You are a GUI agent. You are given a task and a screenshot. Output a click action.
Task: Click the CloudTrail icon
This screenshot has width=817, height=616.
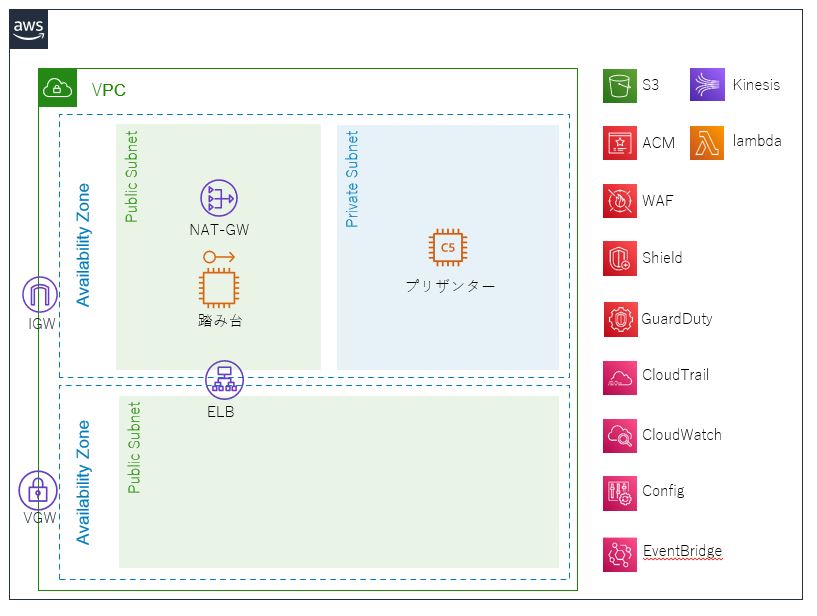(620, 378)
